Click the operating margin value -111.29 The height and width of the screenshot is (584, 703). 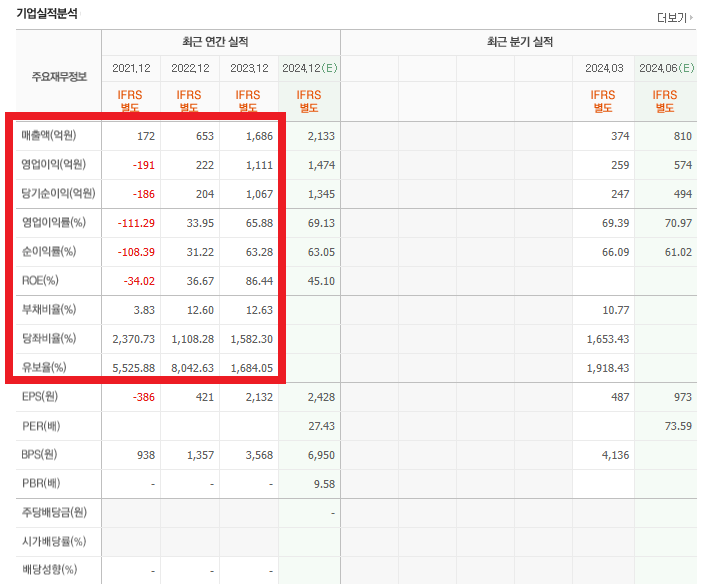tap(136, 223)
